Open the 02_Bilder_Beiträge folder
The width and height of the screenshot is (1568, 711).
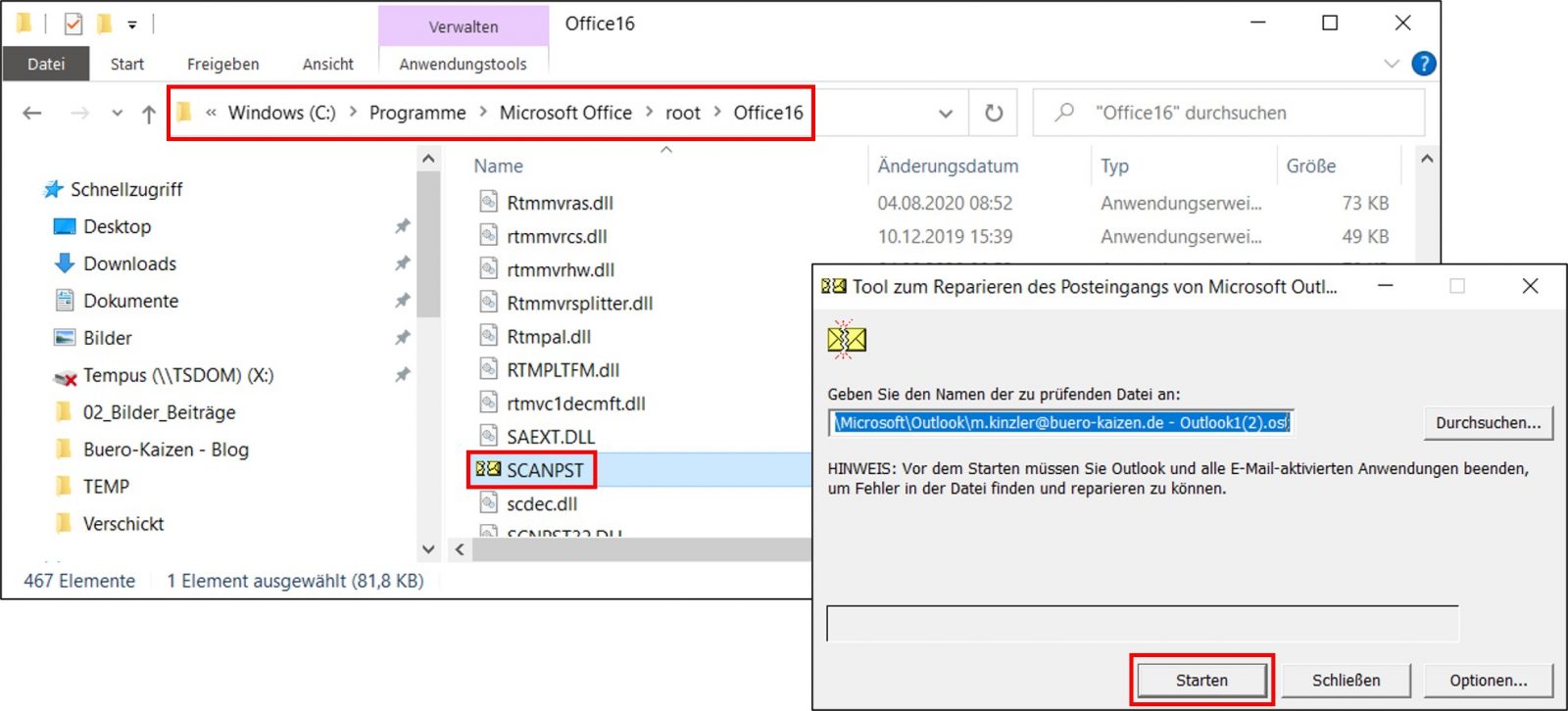pyautogui.click(x=160, y=412)
